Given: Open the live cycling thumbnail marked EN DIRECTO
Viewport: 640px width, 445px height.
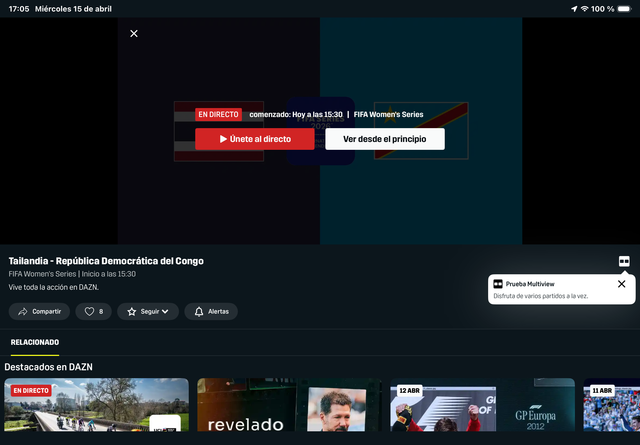Looking at the screenshot, I should [96, 405].
